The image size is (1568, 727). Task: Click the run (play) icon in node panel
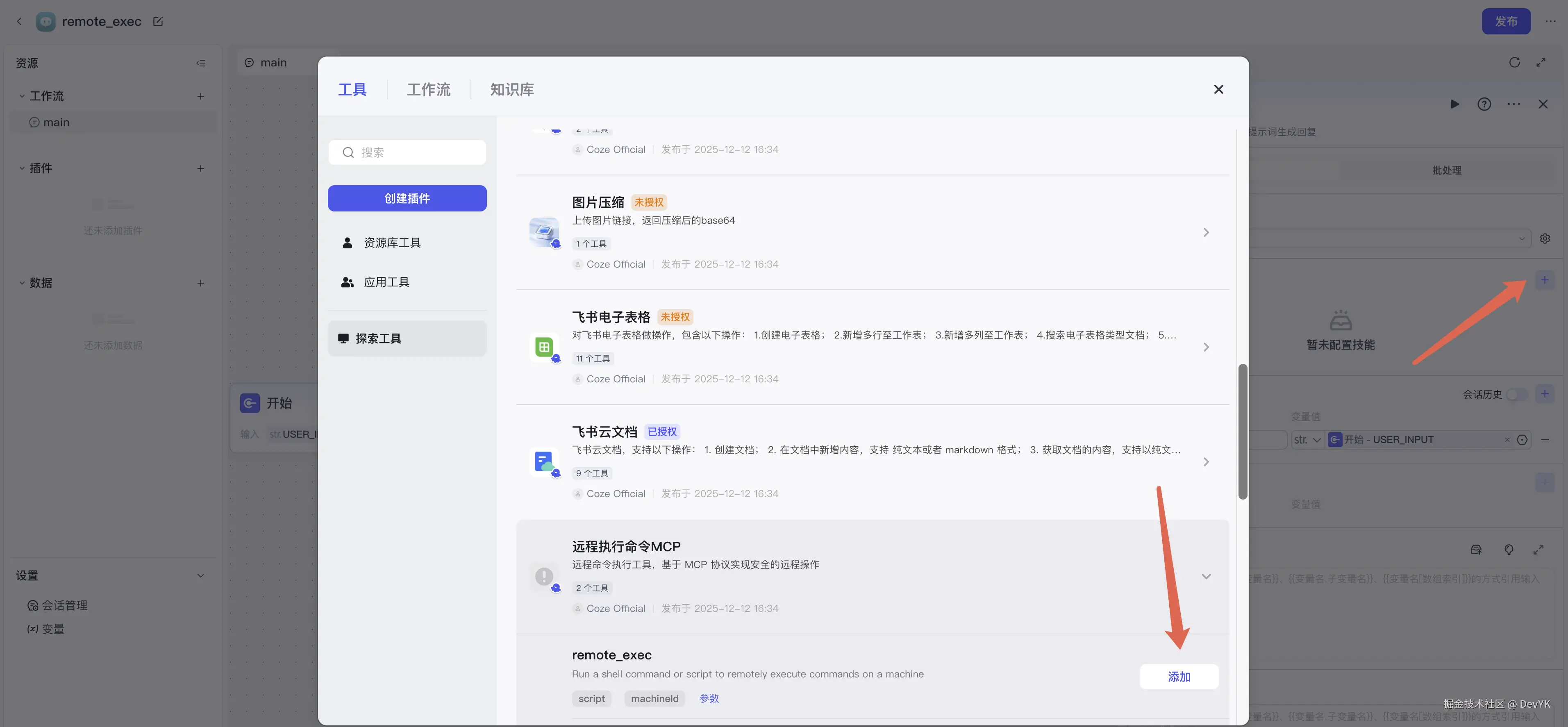coord(1455,104)
